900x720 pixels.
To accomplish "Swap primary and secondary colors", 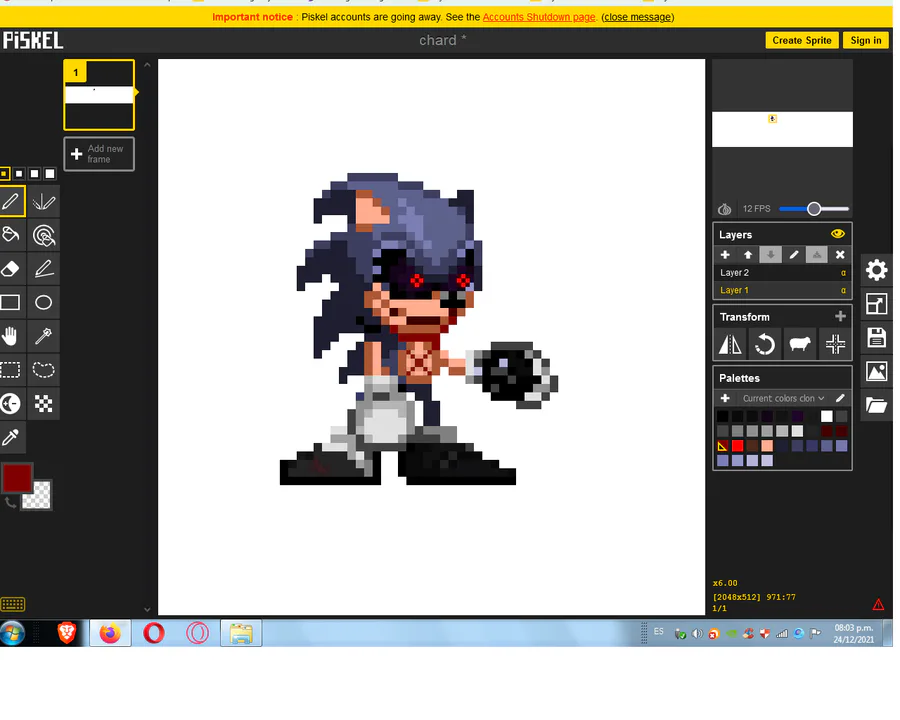I will [x=10, y=504].
